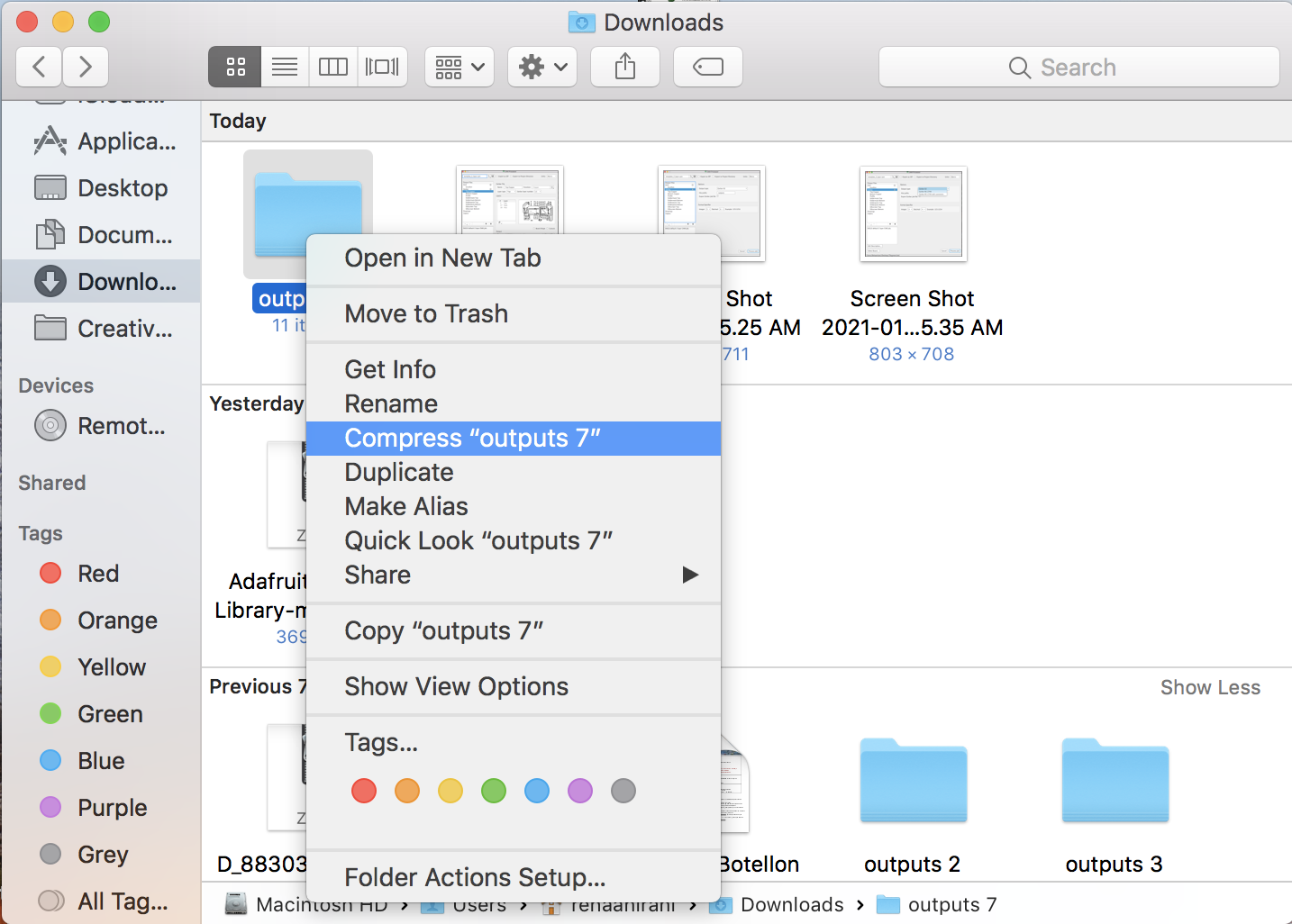Choose Open in New Tab

coord(514,258)
